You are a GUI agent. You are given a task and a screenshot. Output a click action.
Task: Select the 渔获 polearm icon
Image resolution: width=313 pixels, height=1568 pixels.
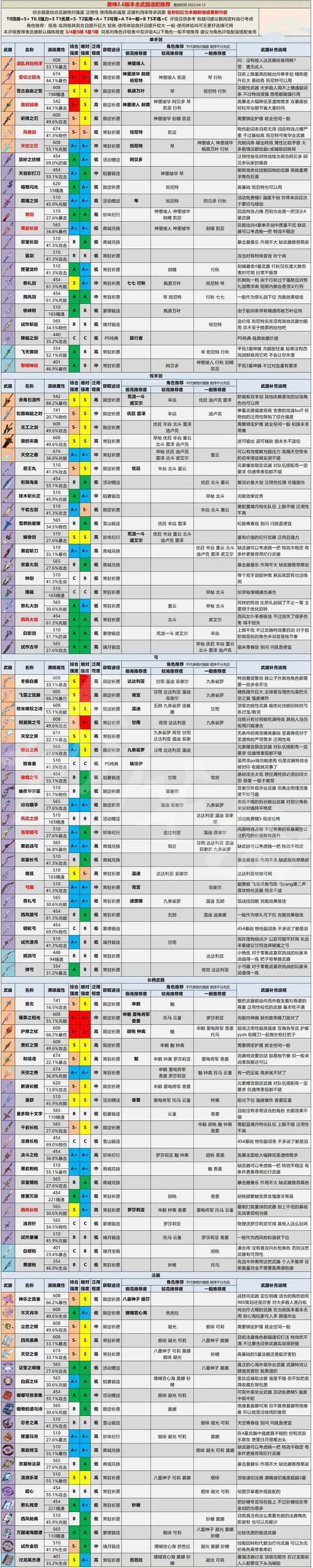(7, 1099)
